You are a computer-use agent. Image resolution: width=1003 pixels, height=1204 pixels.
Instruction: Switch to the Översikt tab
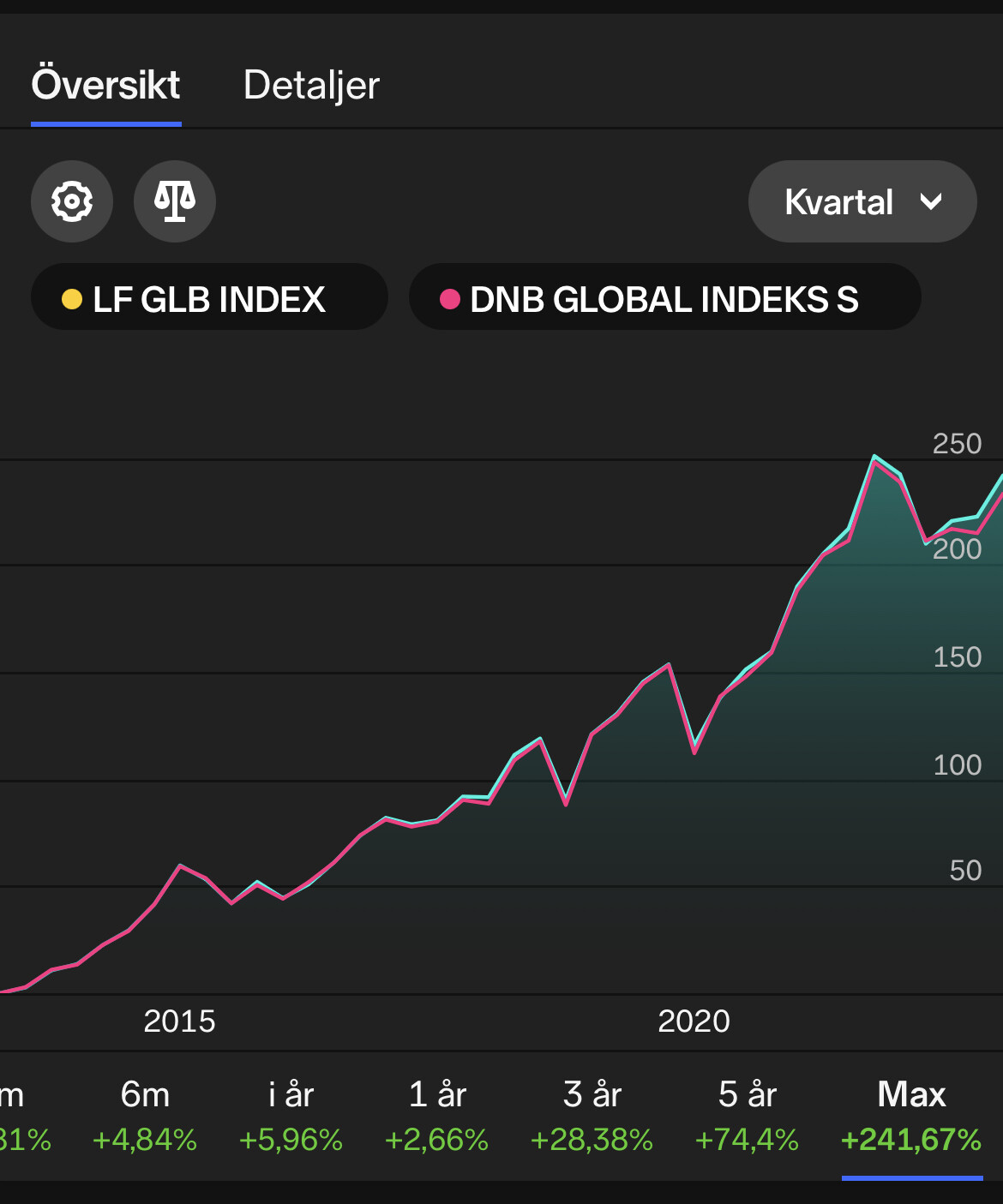[x=106, y=85]
